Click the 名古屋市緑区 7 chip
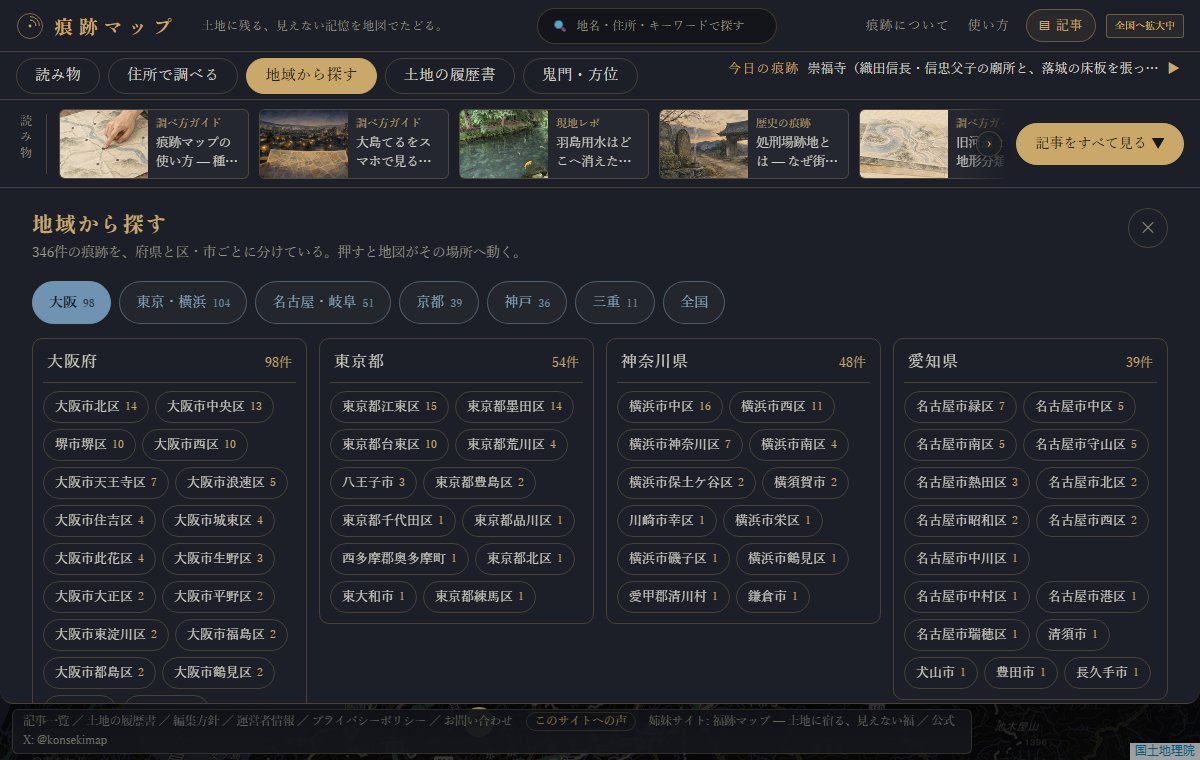The height and width of the screenshot is (760, 1200). [960, 407]
